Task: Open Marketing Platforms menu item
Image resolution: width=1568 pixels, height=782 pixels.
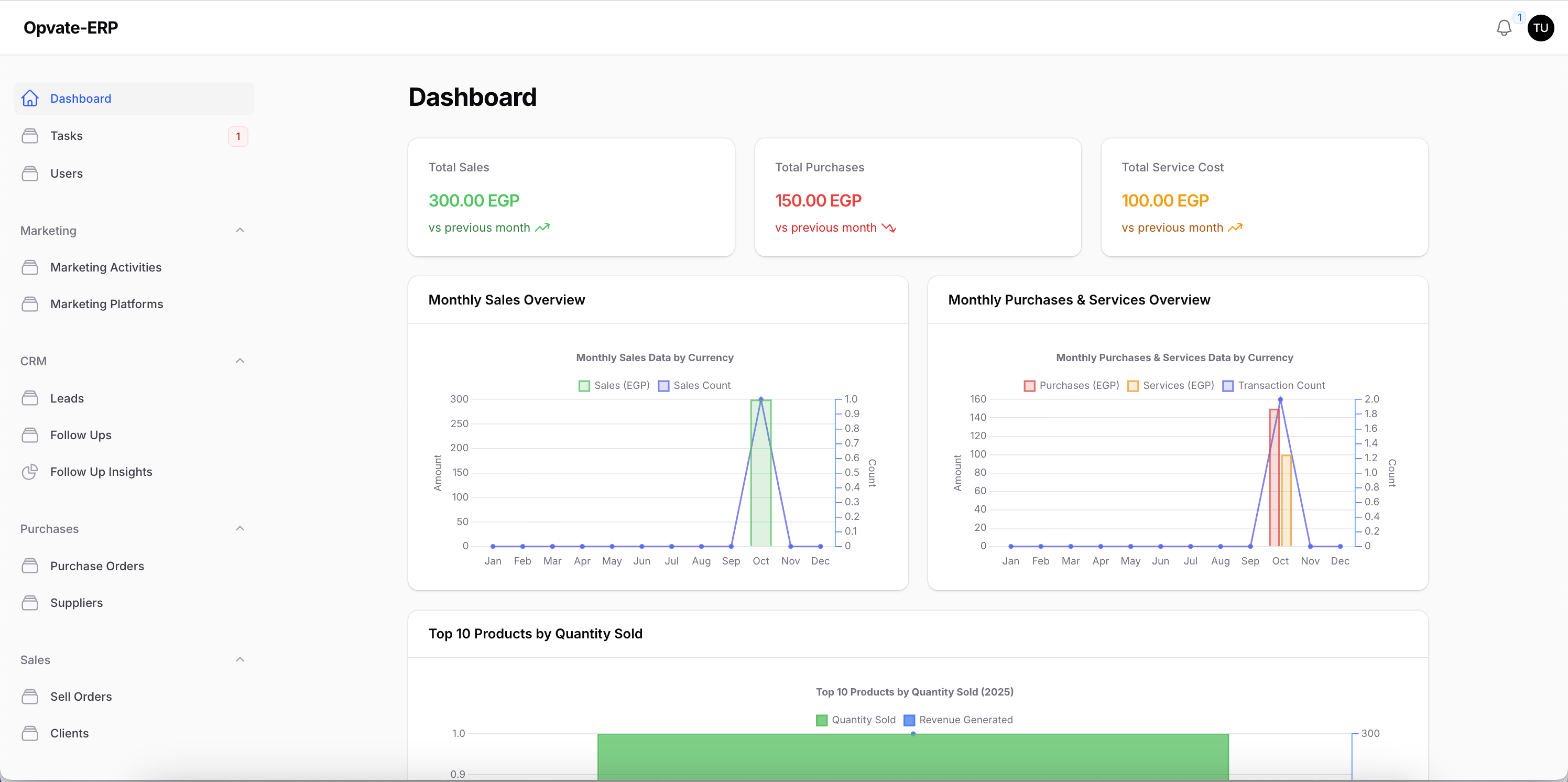Action: [x=106, y=303]
